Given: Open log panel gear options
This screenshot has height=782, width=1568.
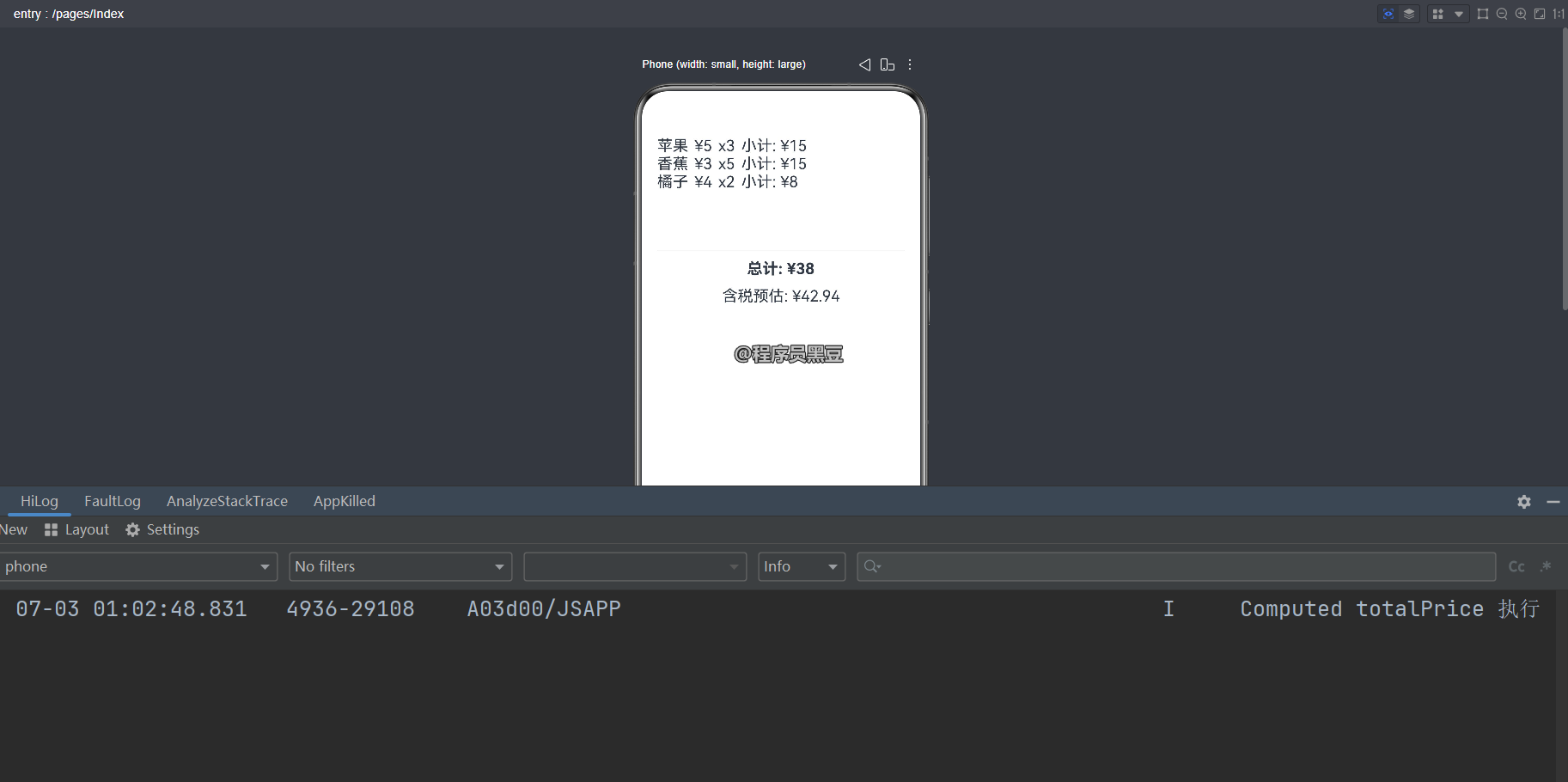Looking at the screenshot, I should (x=1524, y=502).
